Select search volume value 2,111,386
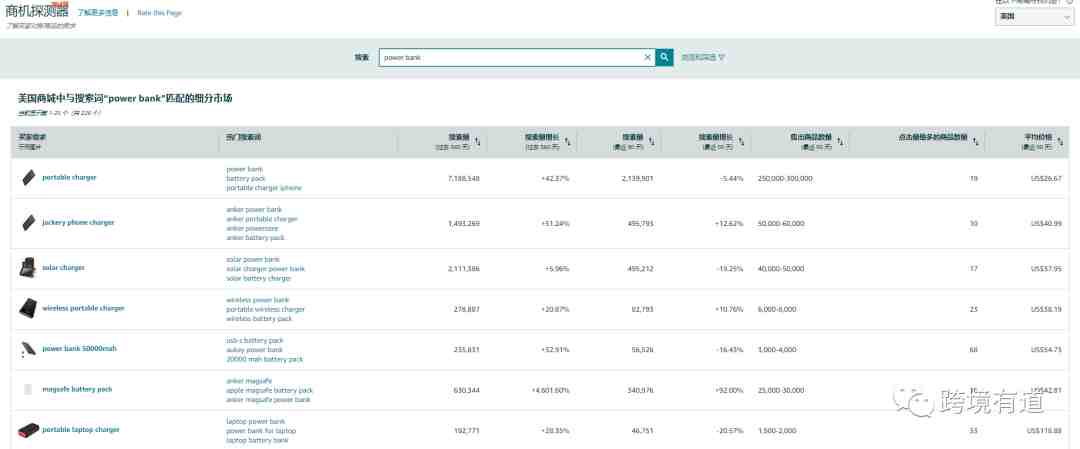1080x449 pixels. [x=463, y=269]
